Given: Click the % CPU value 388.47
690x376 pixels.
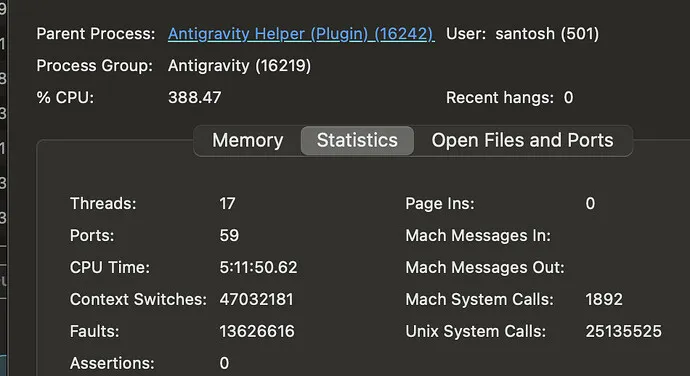Looking at the screenshot, I should coord(195,97).
